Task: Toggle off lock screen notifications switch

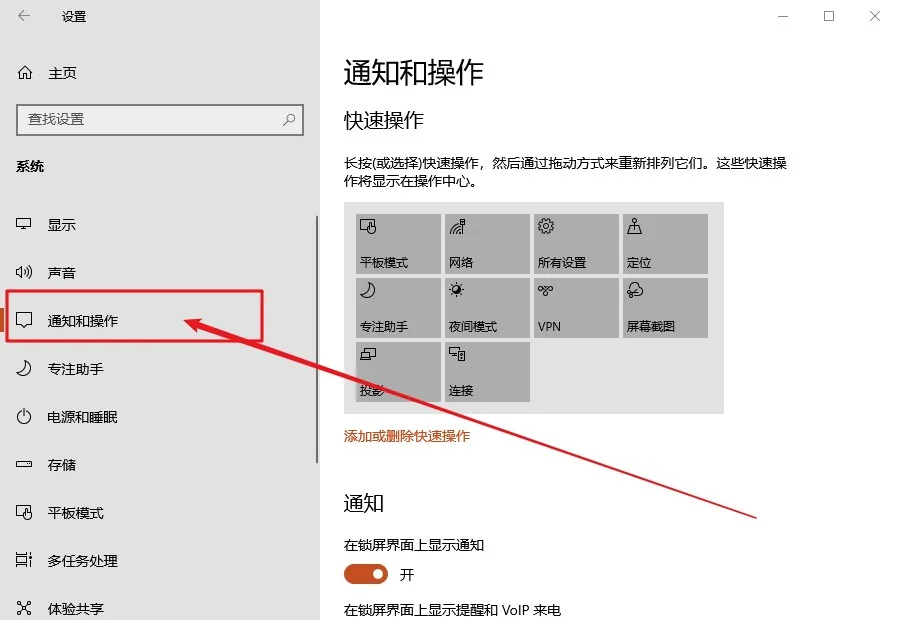Action: tap(366, 574)
